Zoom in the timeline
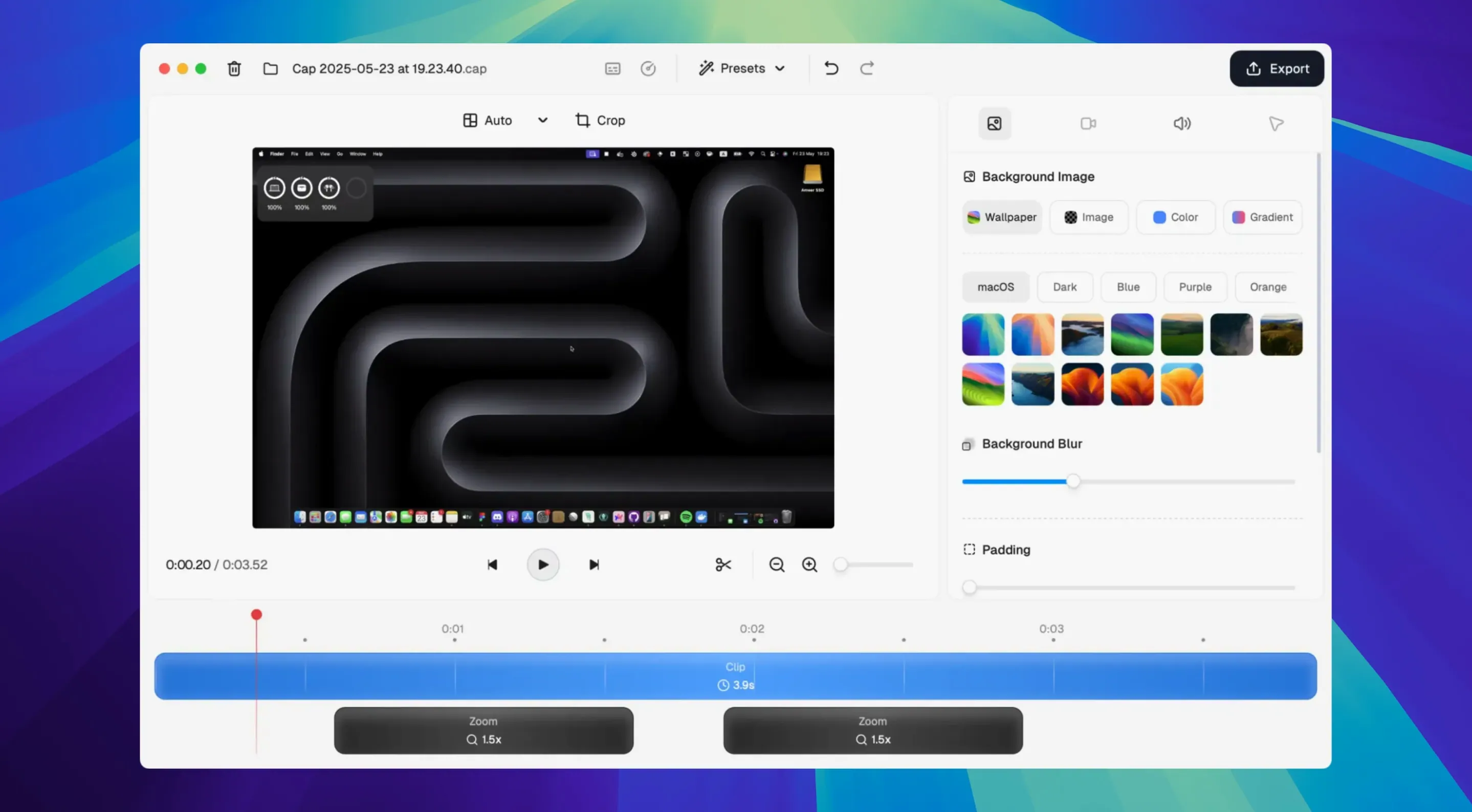Screen dimensions: 1472x812 (x=810, y=565)
